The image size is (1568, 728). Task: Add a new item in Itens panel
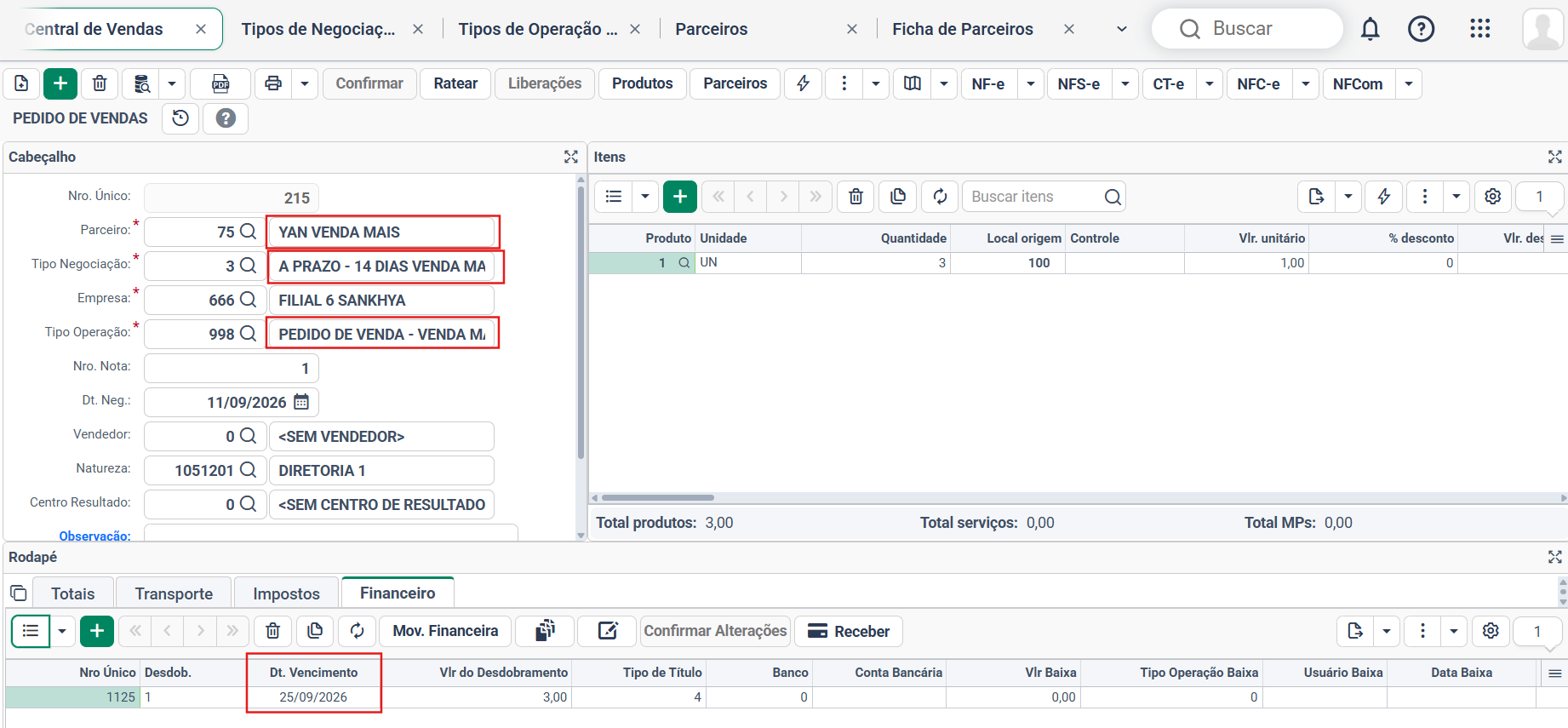tap(680, 197)
